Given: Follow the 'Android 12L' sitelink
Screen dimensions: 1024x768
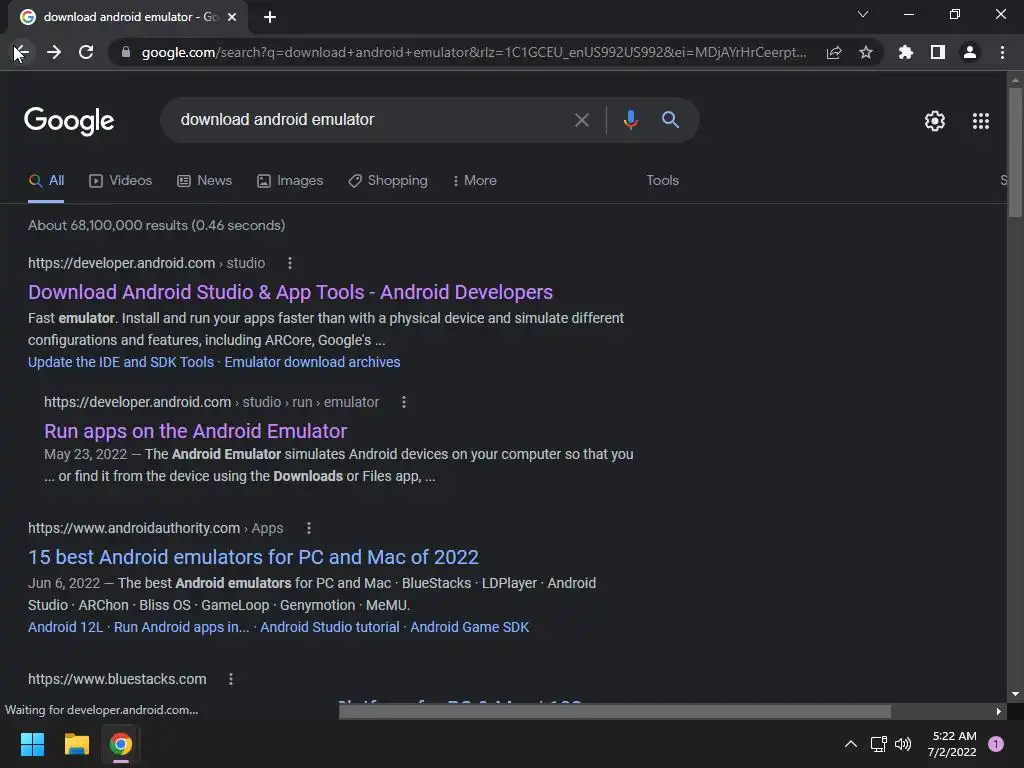Looking at the screenshot, I should pyautogui.click(x=65, y=627).
